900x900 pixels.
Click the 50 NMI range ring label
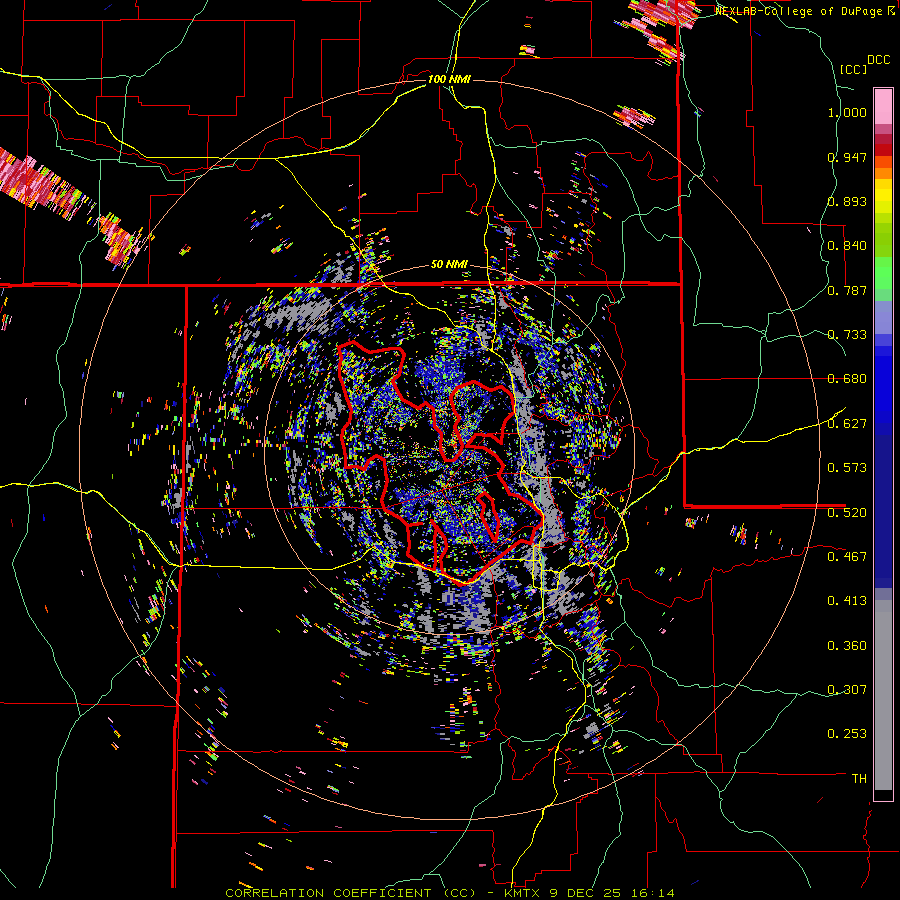click(x=449, y=265)
